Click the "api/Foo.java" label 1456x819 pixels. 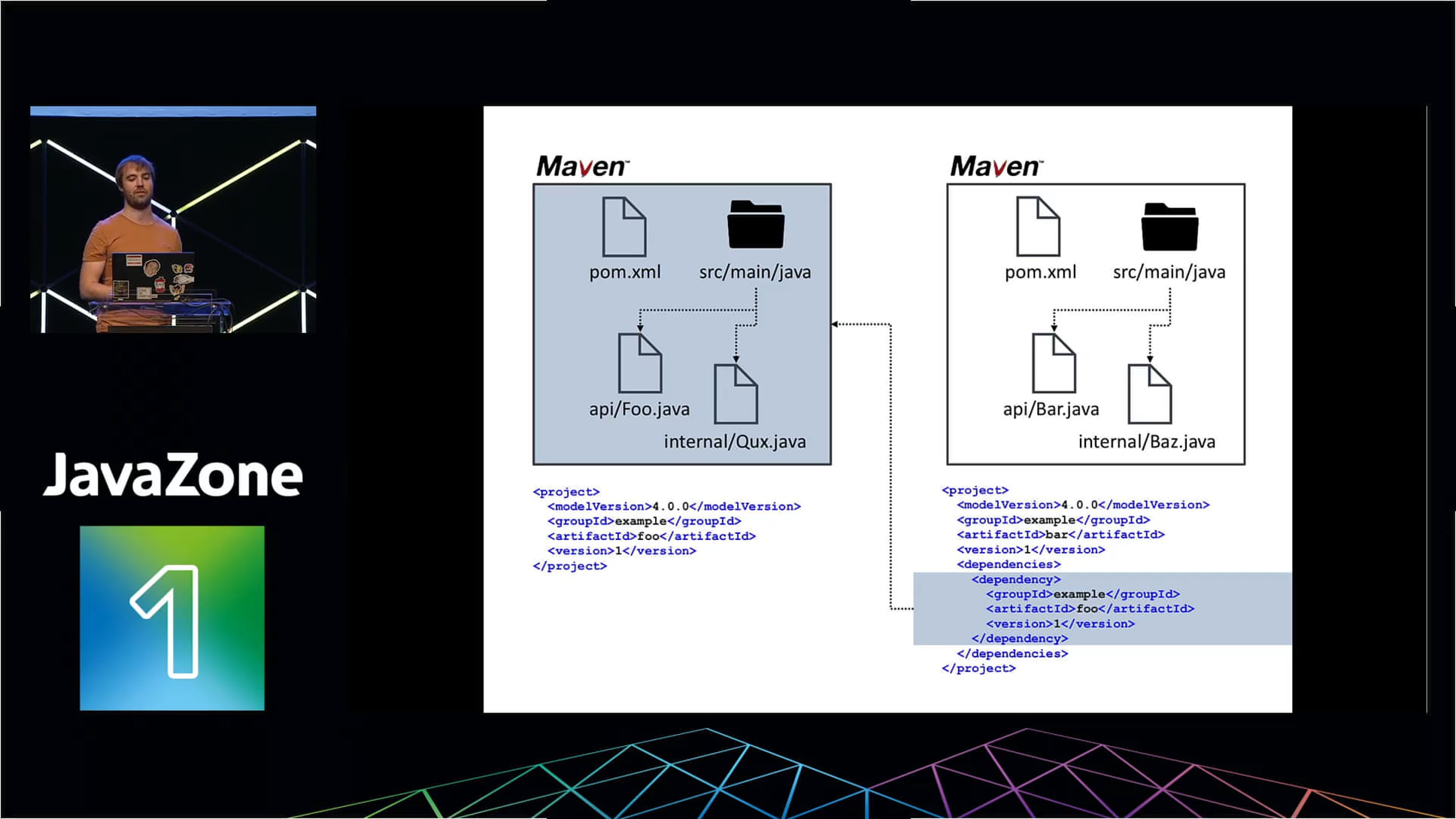coord(639,409)
